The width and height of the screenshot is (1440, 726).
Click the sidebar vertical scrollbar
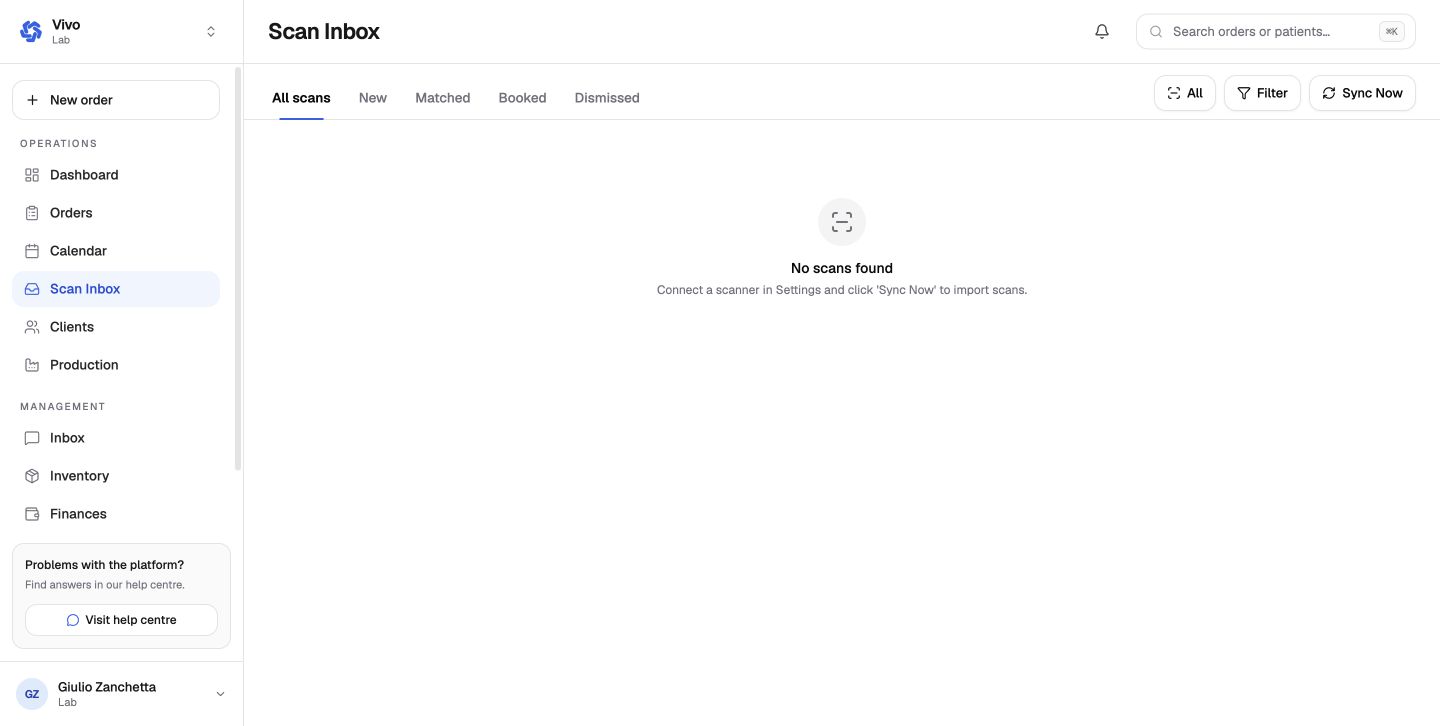(237, 269)
